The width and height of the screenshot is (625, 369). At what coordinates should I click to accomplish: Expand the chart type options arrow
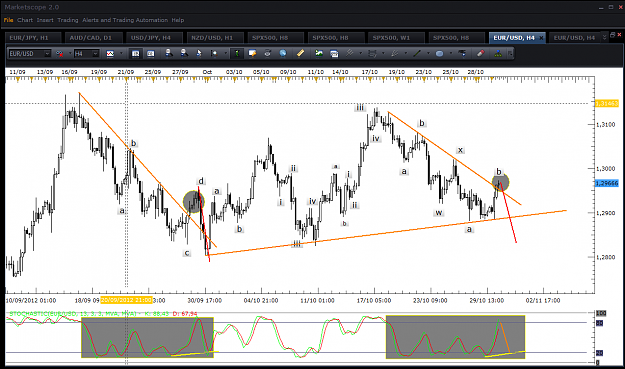coord(121,53)
